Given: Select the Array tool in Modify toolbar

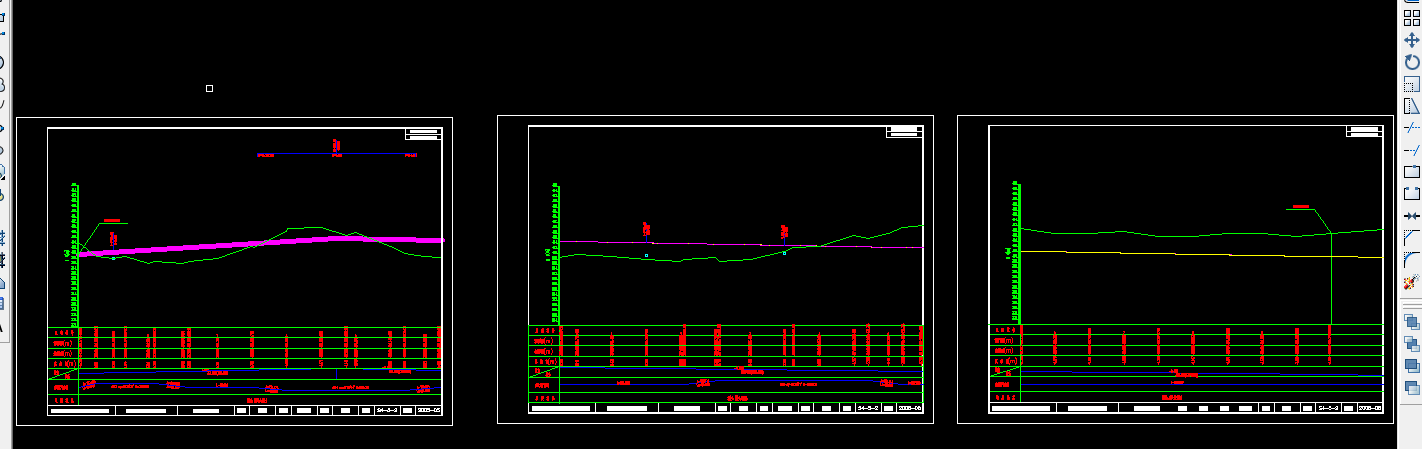Looking at the screenshot, I should click(x=1412, y=18).
